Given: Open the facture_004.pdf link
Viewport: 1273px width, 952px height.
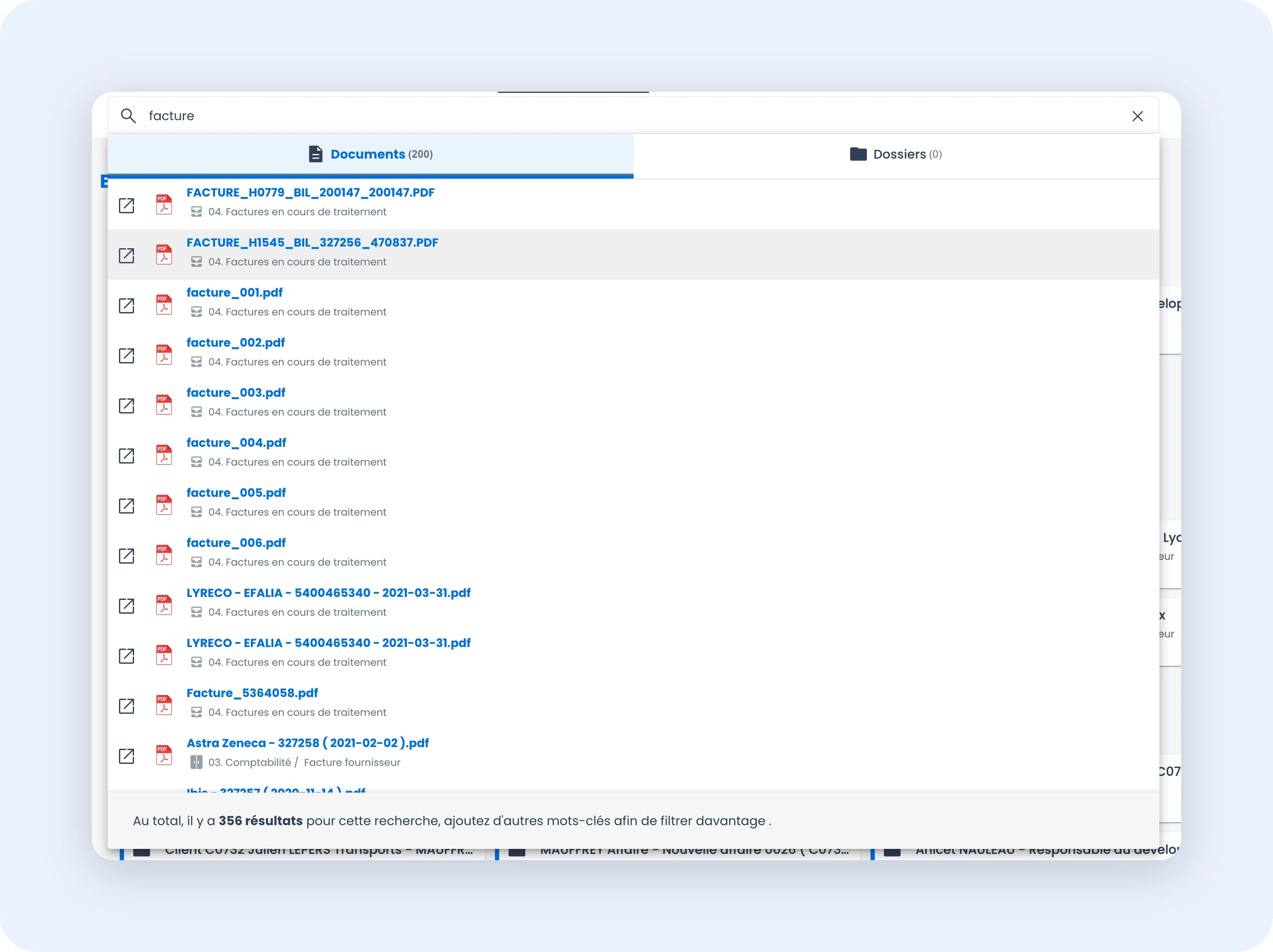Looking at the screenshot, I should (x=237, y=442).
